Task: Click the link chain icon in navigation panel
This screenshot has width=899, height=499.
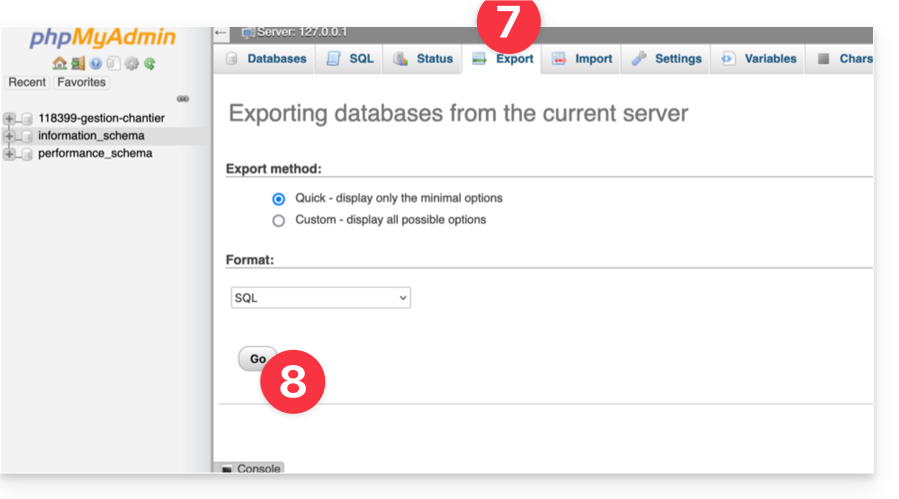Action: 182,99
